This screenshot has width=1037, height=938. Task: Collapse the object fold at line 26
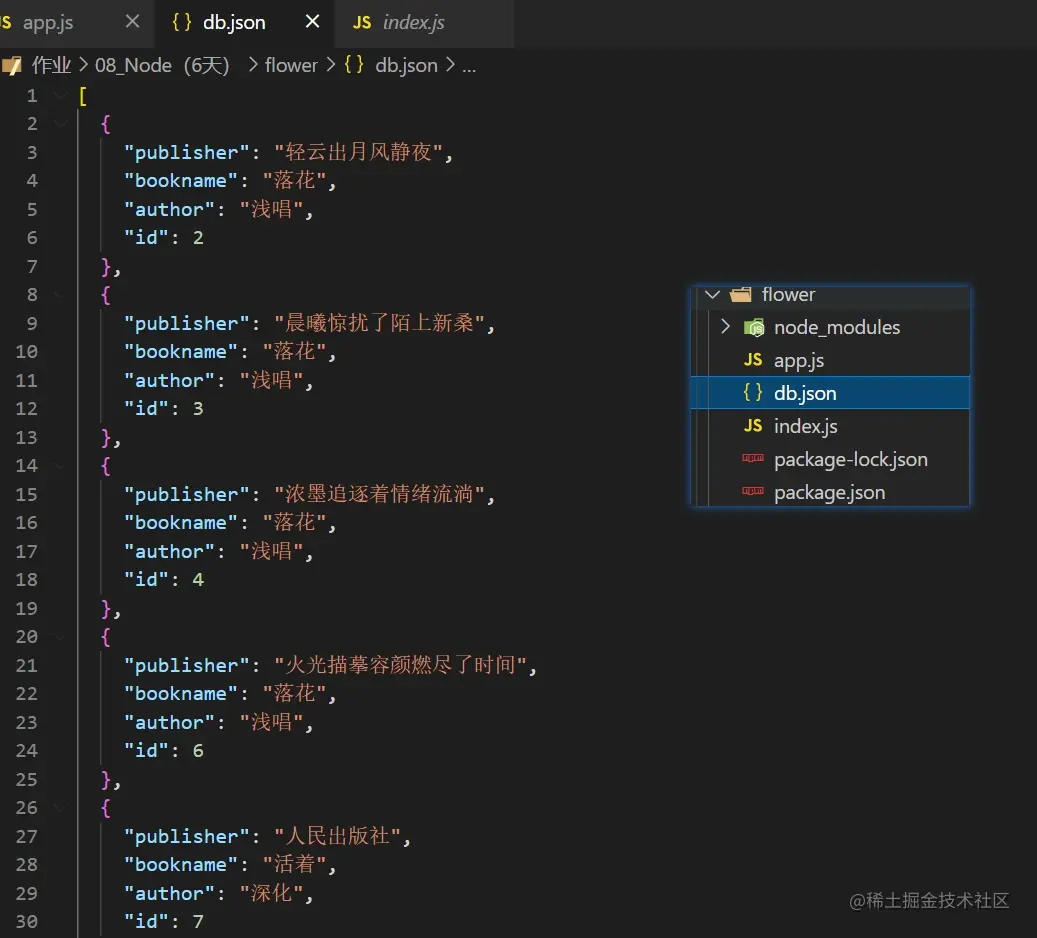(60, 808)
